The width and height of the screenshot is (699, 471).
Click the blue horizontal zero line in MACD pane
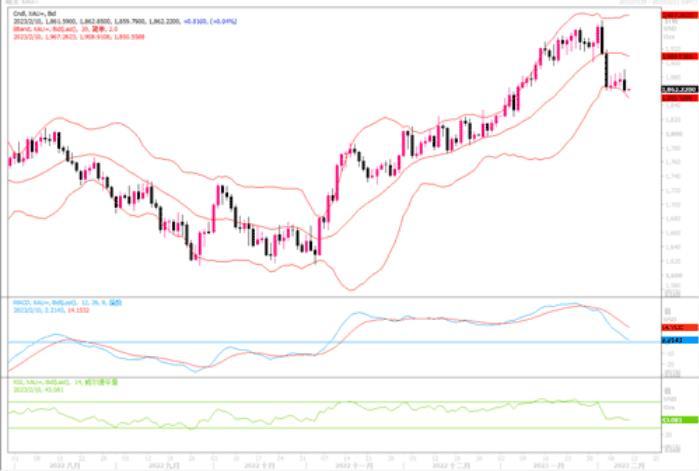[300, 342]
